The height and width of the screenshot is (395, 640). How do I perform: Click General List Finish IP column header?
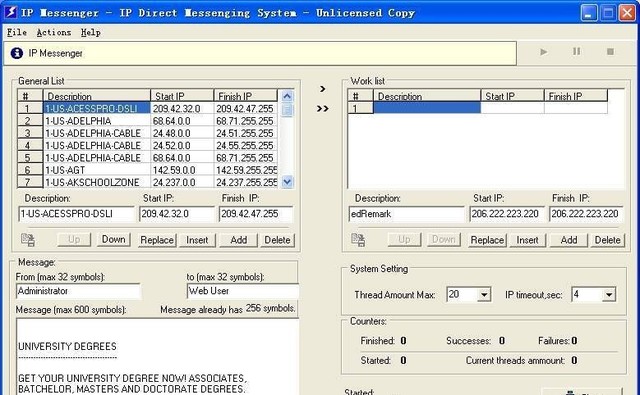(x=246, y=96)
